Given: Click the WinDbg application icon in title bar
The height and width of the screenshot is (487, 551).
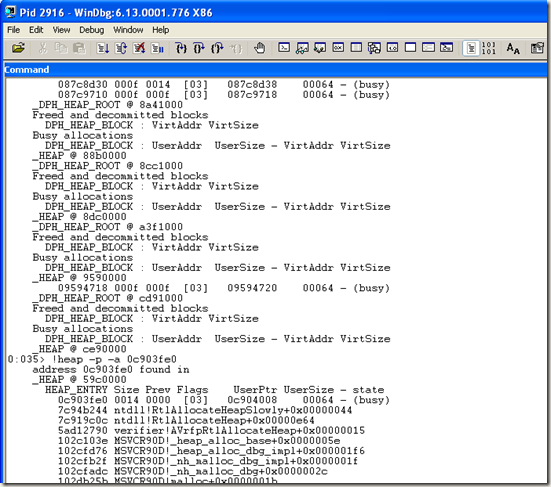Looking at the screenshot, I should point(10,12).
